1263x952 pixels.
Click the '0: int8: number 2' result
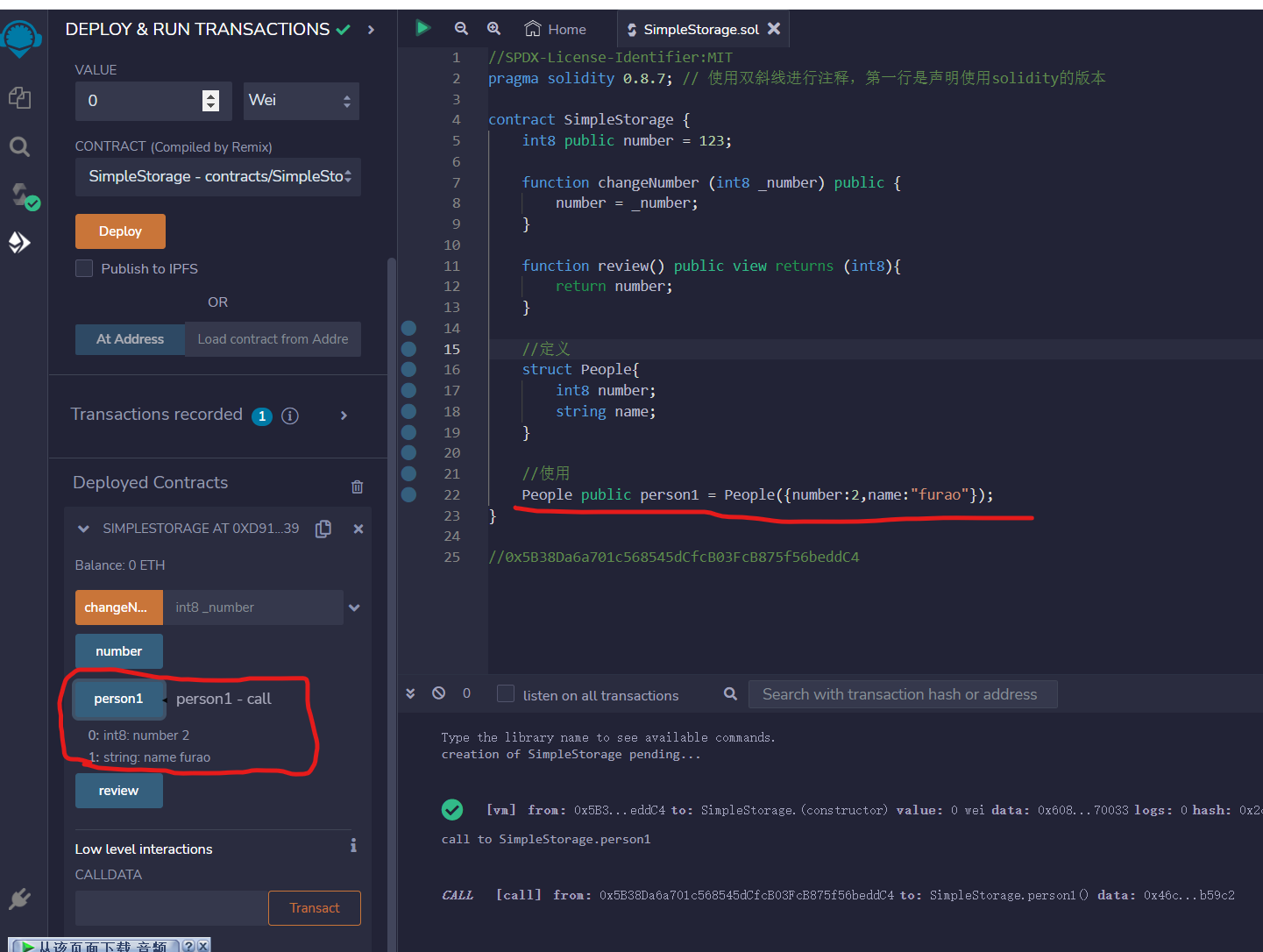pos(138,735)
